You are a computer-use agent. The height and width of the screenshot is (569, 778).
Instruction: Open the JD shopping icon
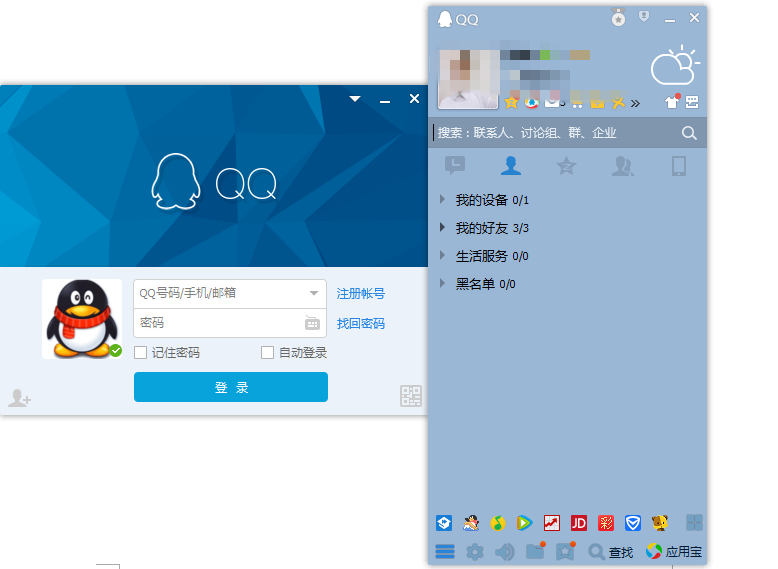(579, 522)
